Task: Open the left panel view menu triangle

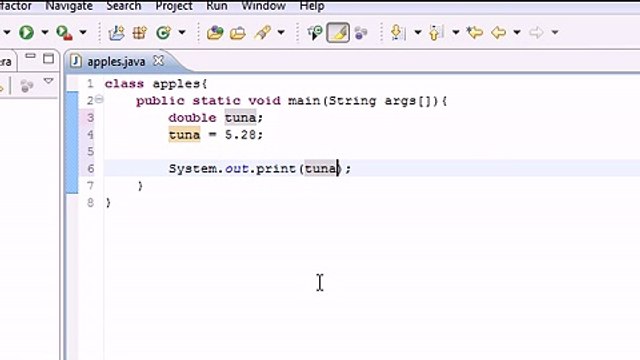Action: 49,81
